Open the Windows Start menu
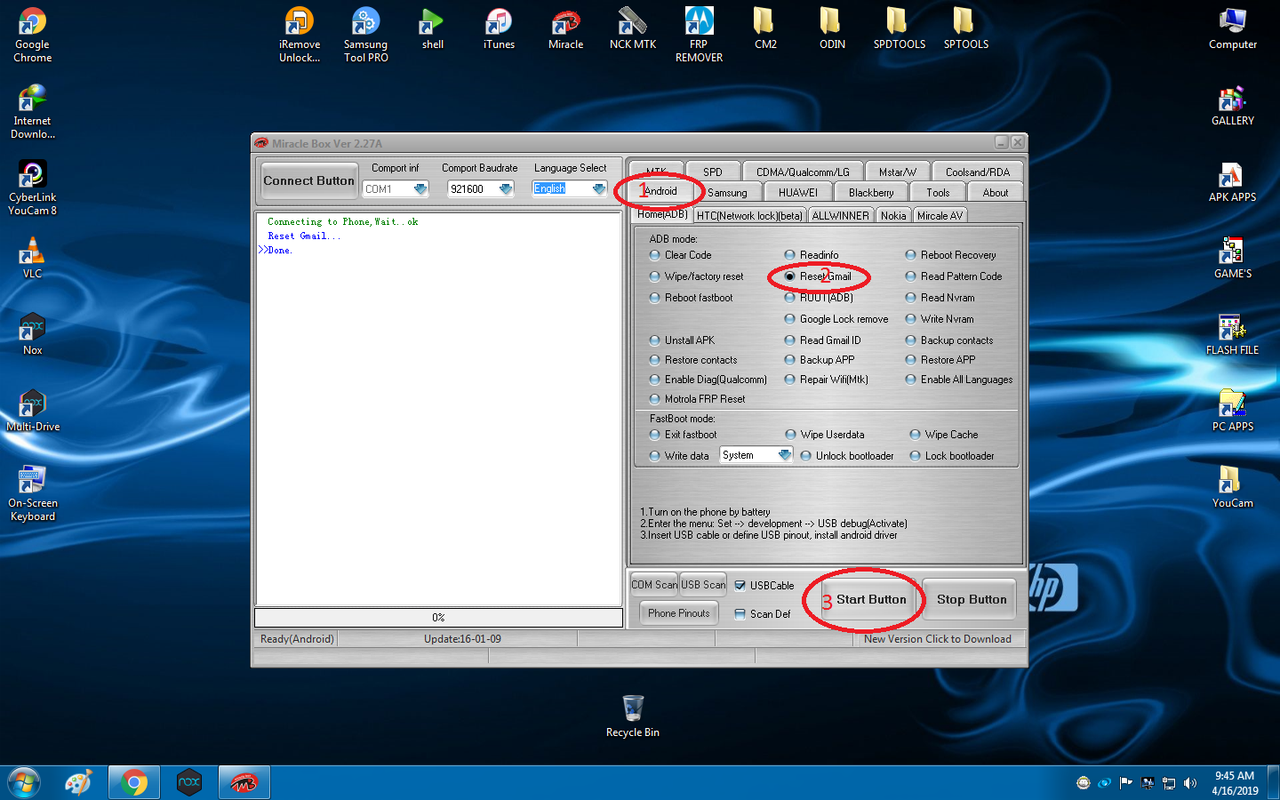The width and height of the screenshot is (1280, 800). tap(24, 782)
